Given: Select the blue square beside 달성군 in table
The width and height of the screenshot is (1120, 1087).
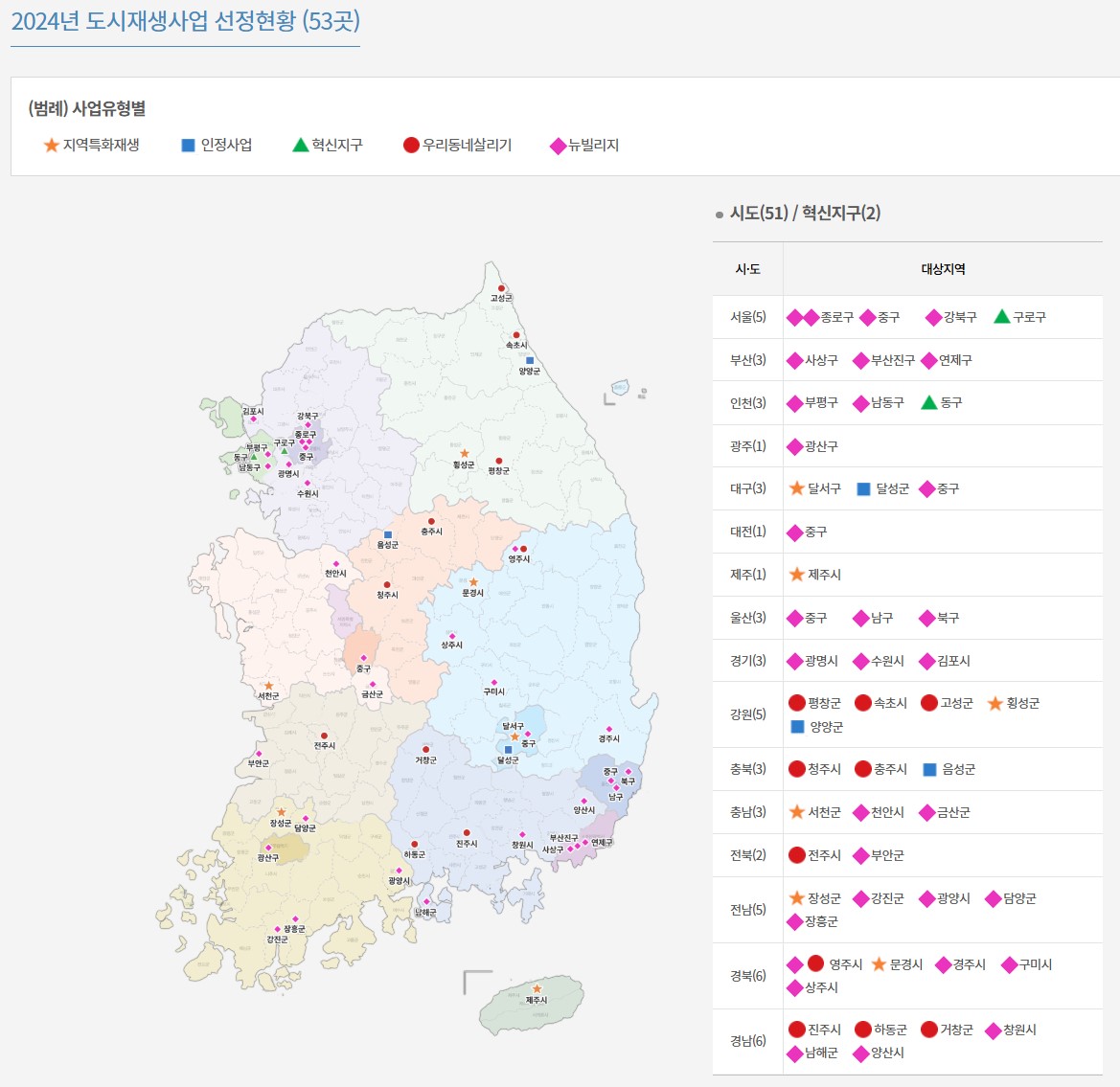Looking at the screenshot, I should pyautogui.click(x=863, y=489).
